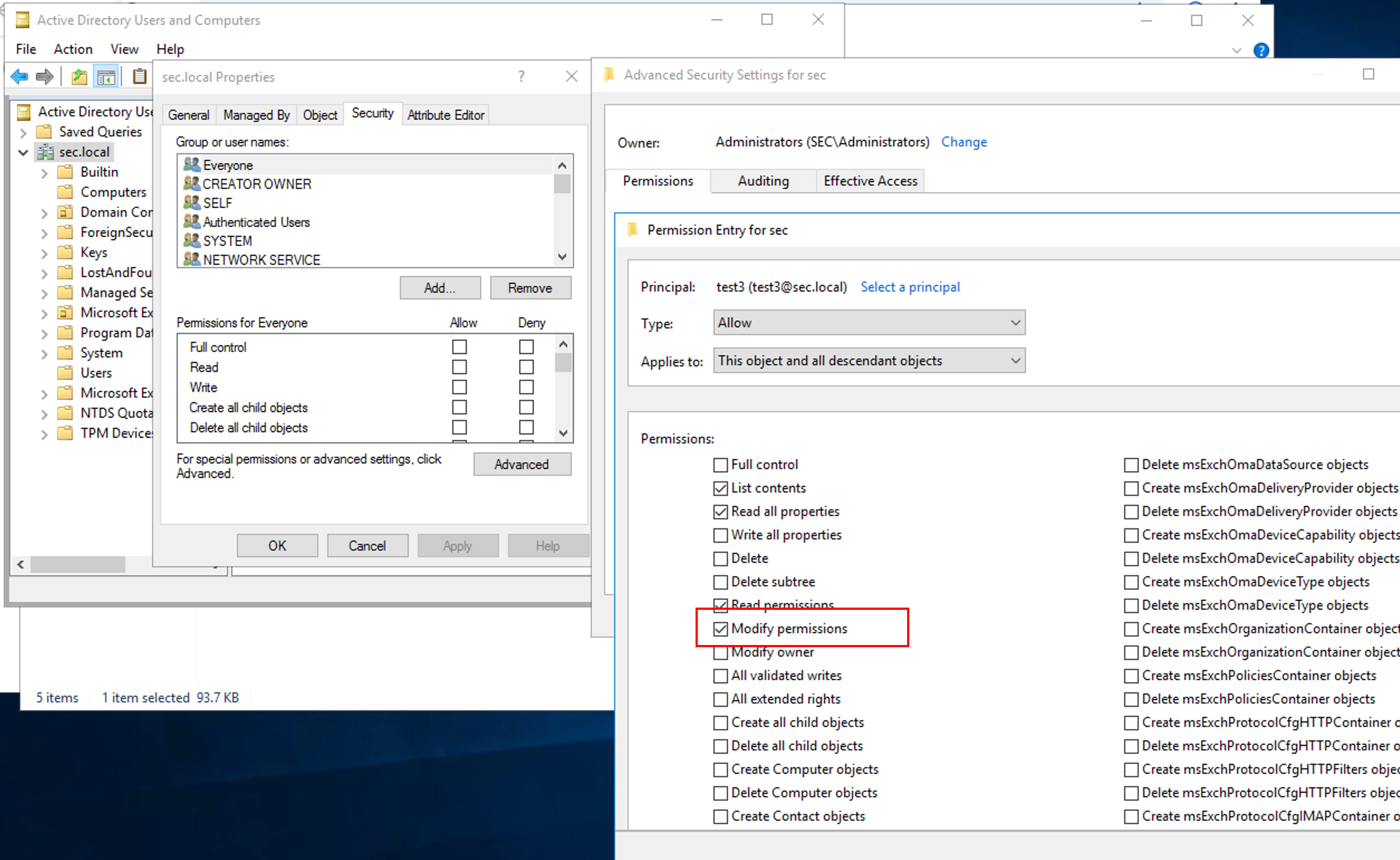Click horizontal scrollbar thumb in tree pane
The height and width of the screenshot is (860, 1400).
[x=77, y=564]
